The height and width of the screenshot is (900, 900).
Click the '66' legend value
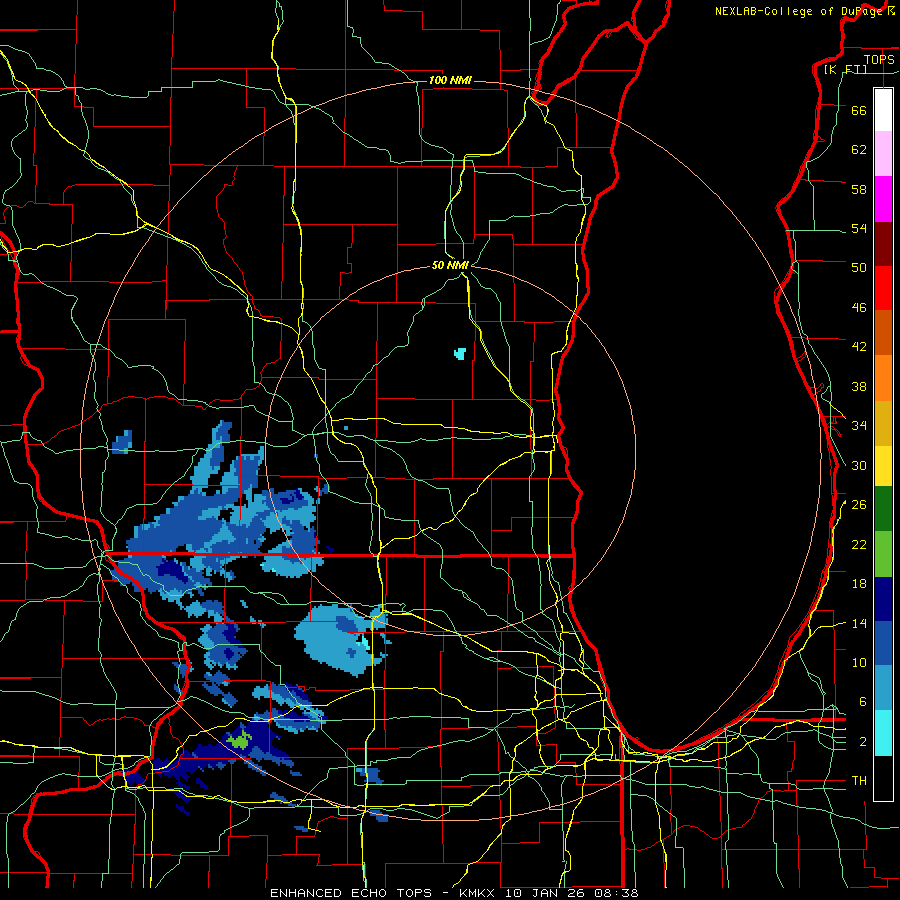(859, 110)
